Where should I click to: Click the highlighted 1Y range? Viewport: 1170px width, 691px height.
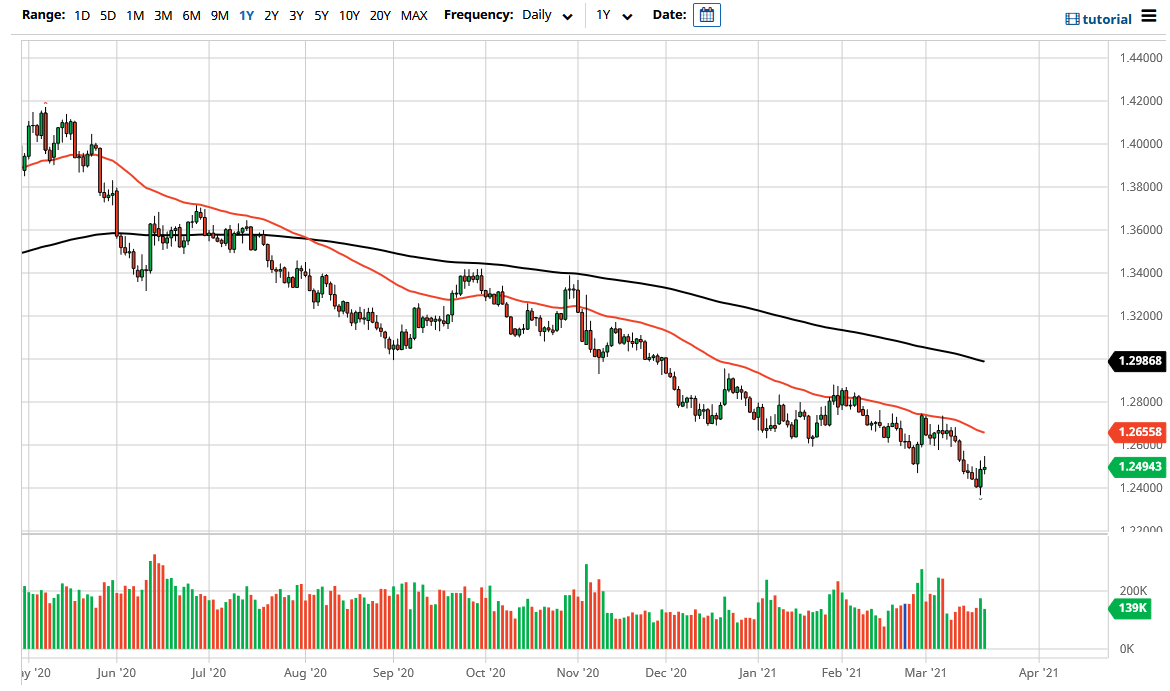245,16
